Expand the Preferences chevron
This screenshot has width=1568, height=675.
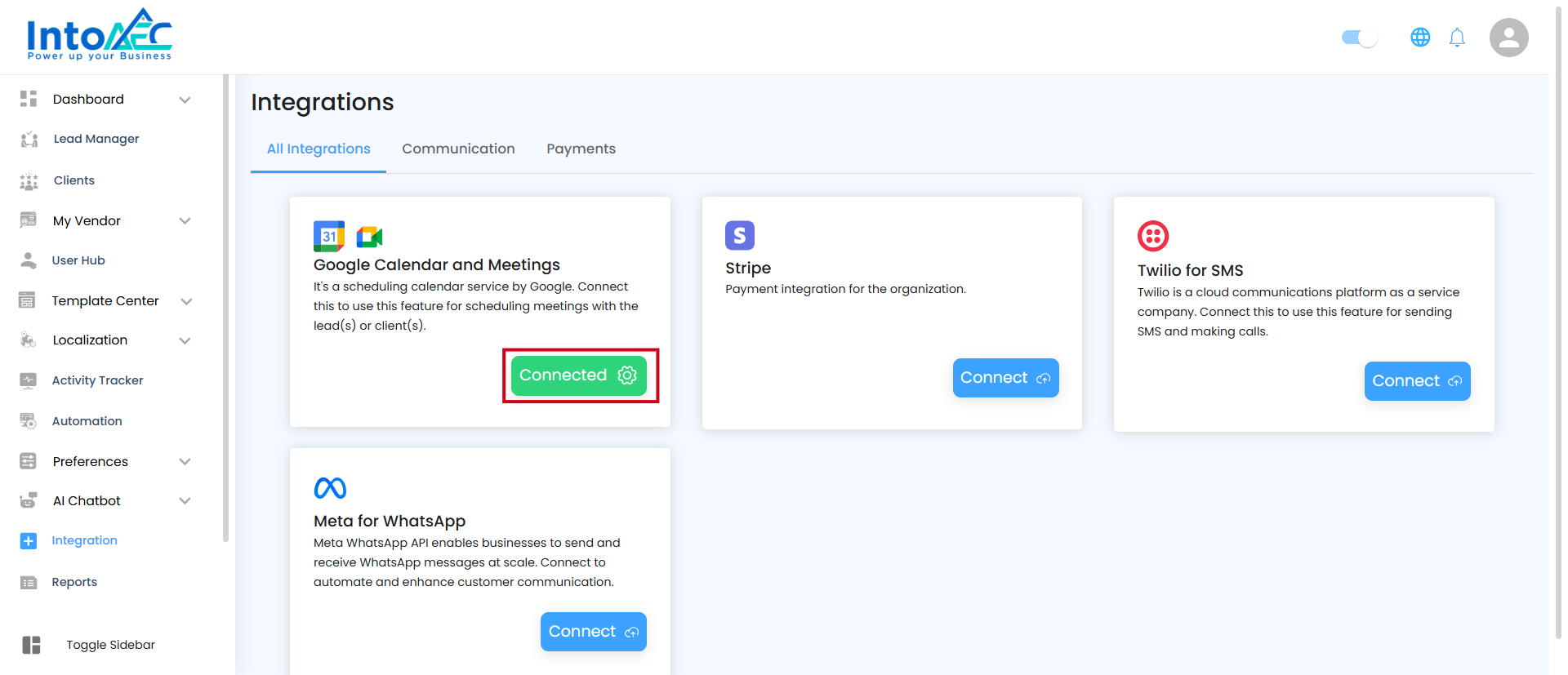pyautogui.click(x=185, y=461)
